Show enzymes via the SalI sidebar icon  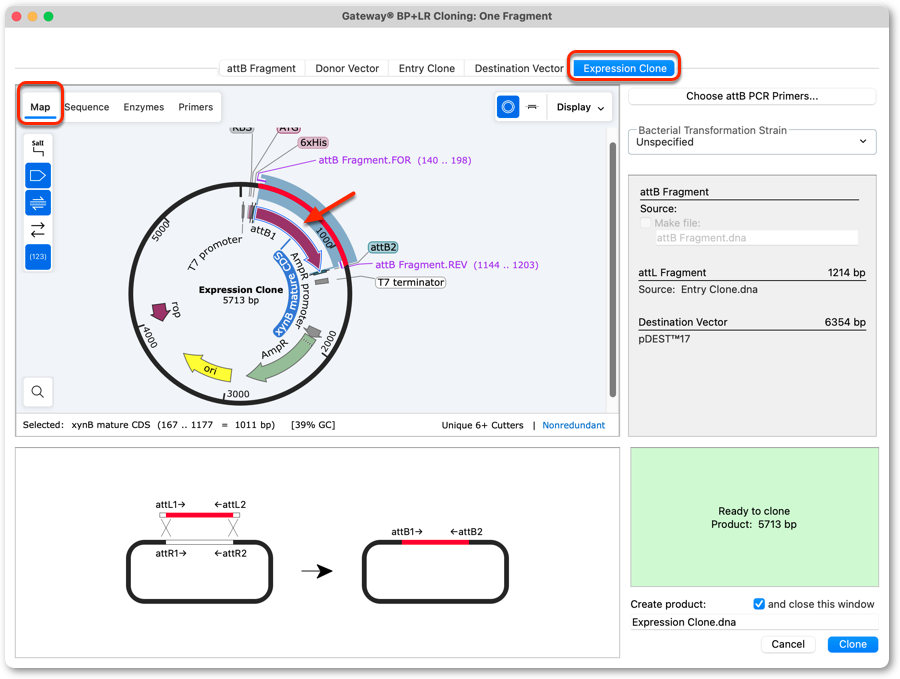coord(38,148)
